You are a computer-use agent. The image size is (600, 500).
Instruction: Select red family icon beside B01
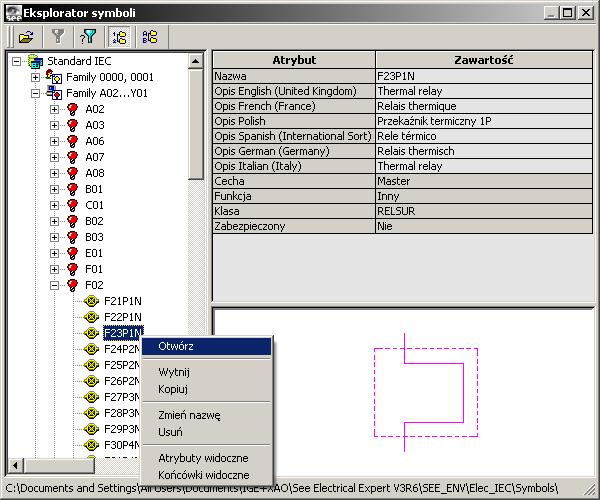point(72,189)
